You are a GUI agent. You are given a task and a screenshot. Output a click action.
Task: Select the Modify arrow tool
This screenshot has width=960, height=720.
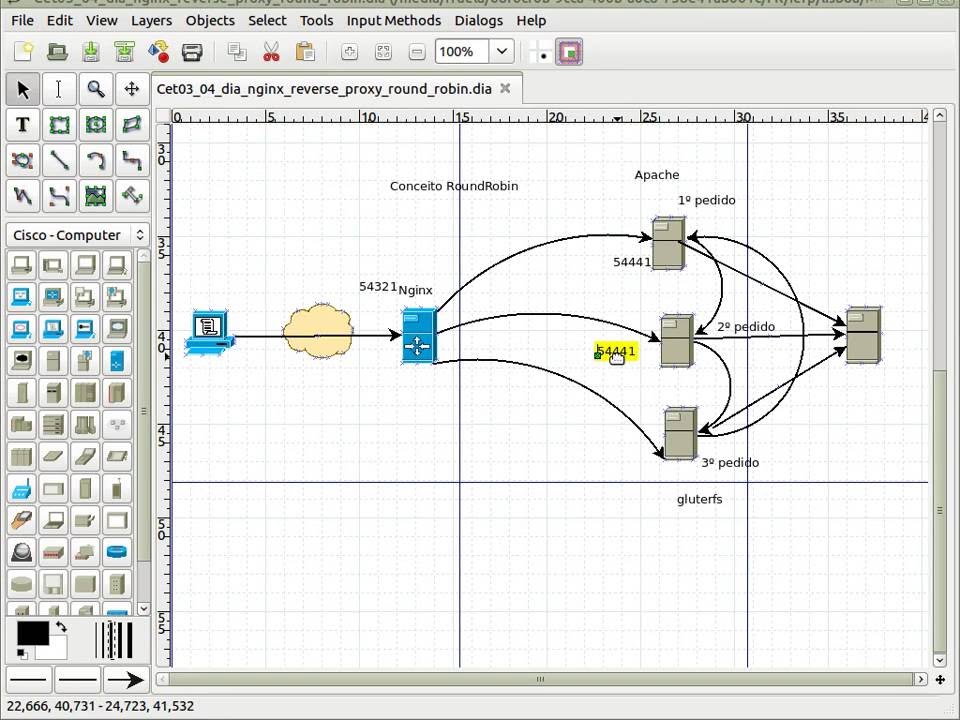(23, 89)
